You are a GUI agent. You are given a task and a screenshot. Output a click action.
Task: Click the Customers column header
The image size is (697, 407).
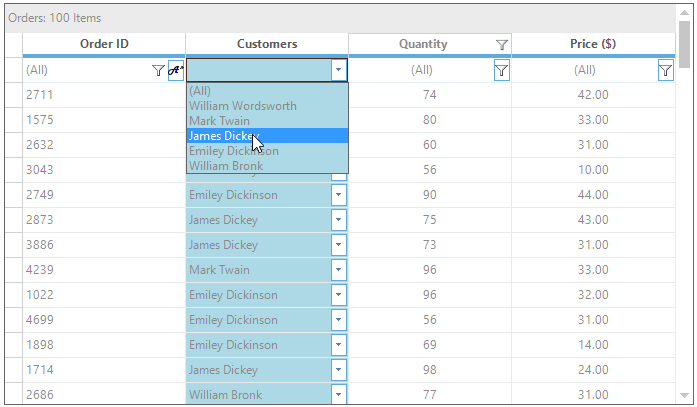(267, 44)
